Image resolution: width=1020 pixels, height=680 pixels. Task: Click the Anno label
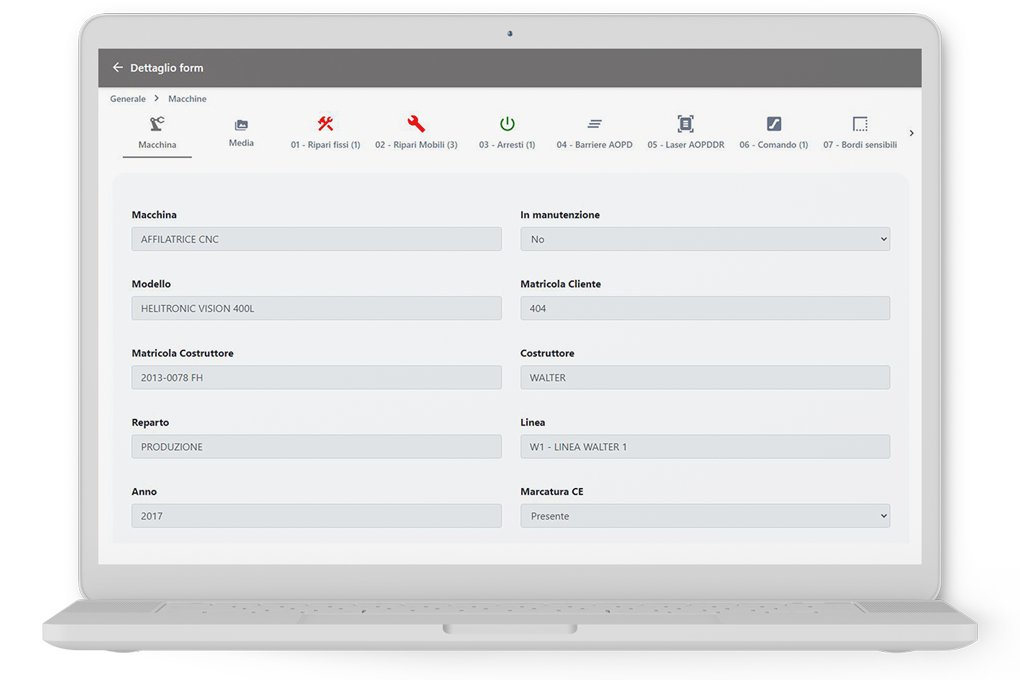[144, 492]
